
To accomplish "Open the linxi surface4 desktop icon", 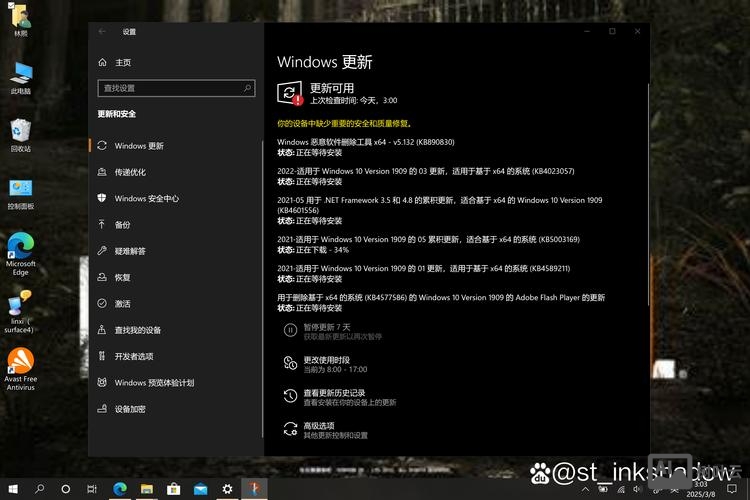I will tap(19, 311).
